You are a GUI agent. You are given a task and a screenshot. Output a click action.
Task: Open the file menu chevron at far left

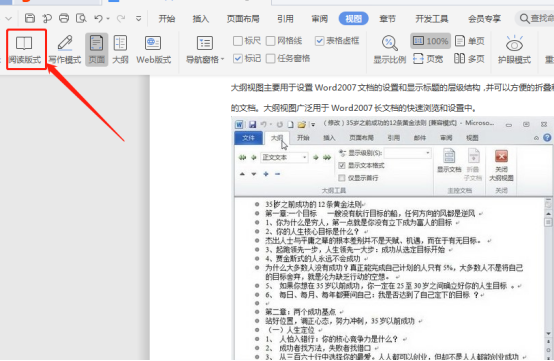click(x=8, y=18)
